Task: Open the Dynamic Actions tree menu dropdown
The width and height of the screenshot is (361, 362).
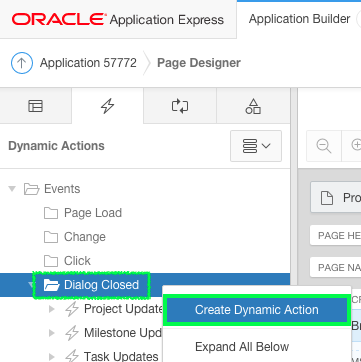Action: (x=256, y=146)
